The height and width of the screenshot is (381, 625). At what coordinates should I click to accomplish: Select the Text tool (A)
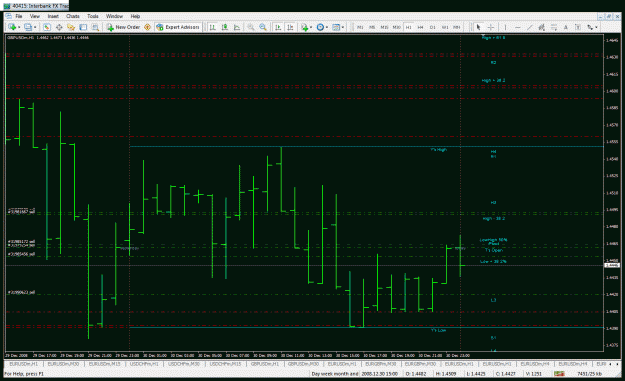click(566, 27)
